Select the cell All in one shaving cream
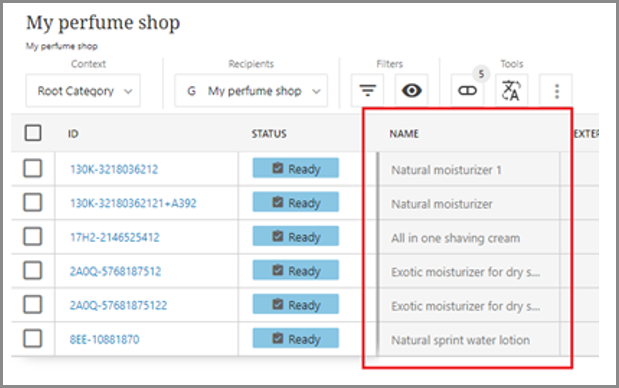Image resolution: width=619 pixels, height=388 pixels. 469,238
